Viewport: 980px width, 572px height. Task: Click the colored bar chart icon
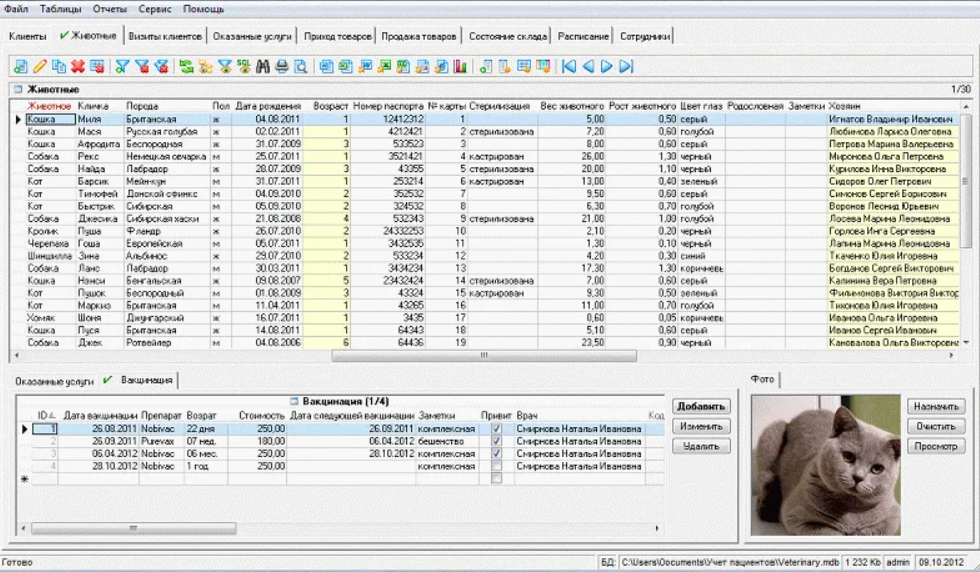[461, 66]
